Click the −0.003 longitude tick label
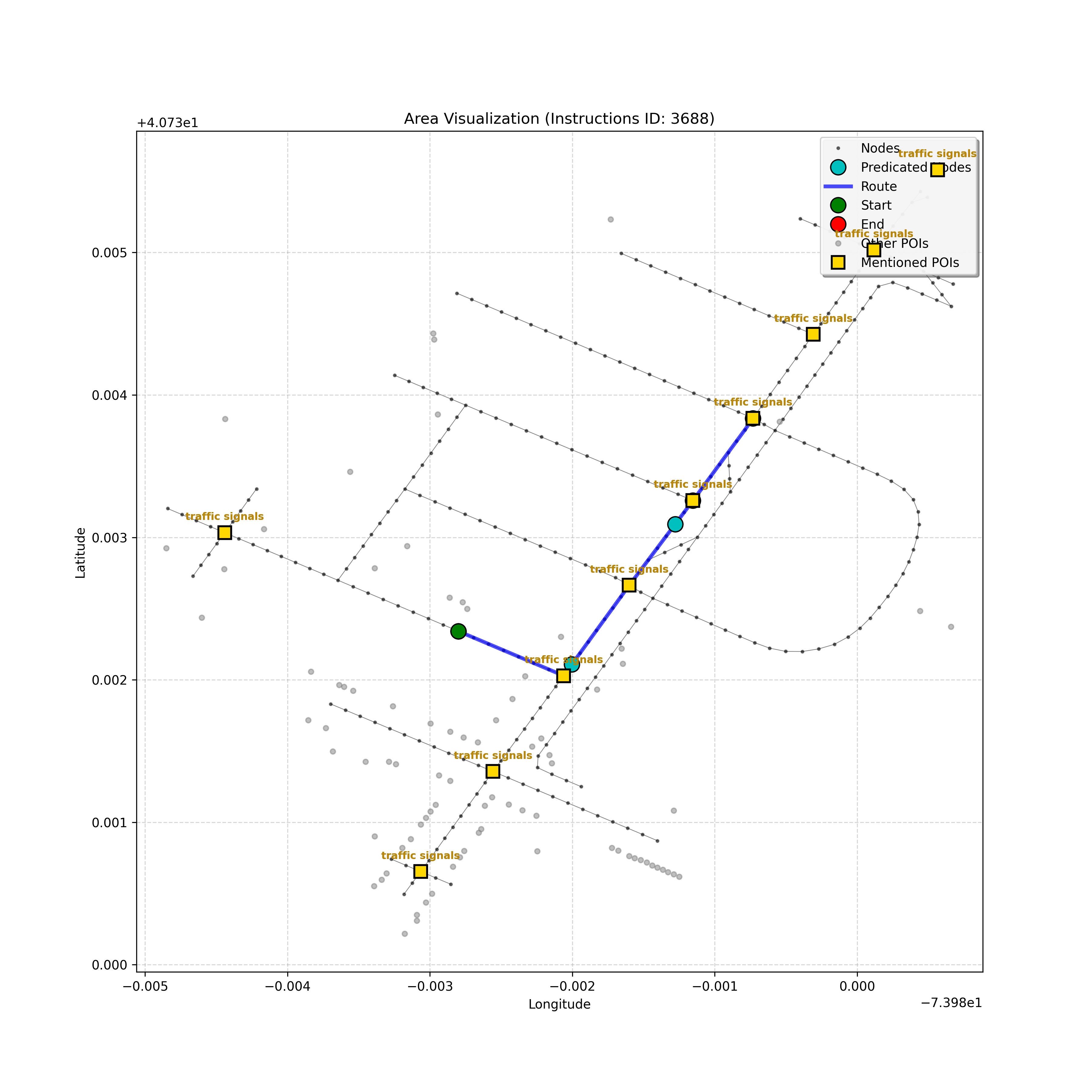Viewport: 1092px width, 1092px height. [430, 987]
